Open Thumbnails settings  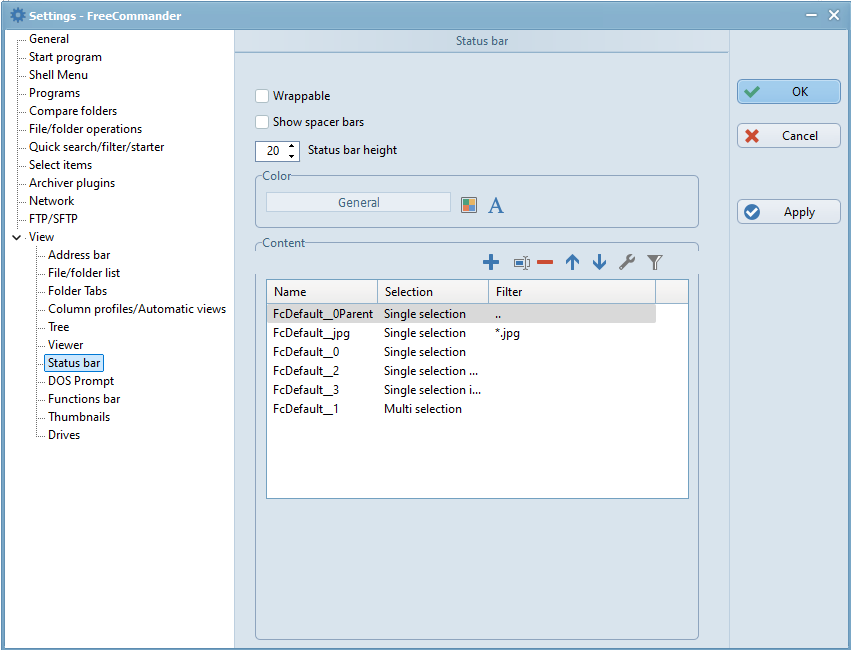tap(79, 417)
